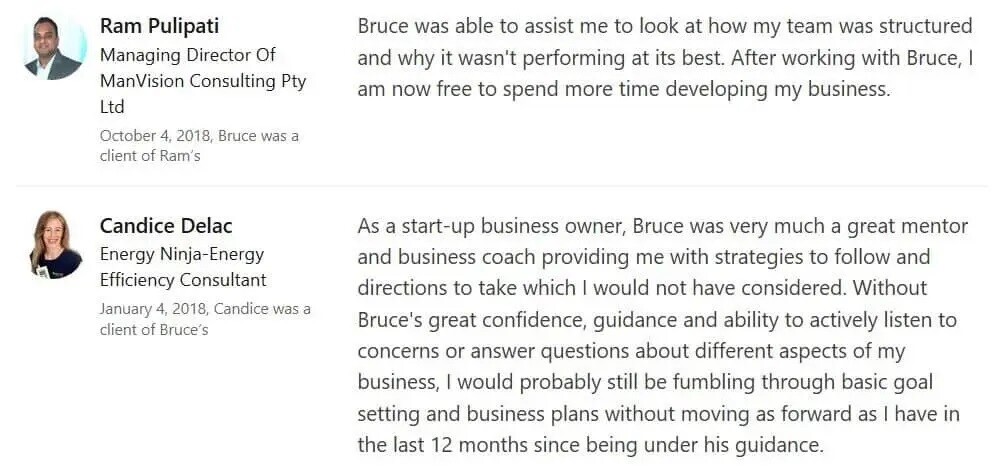
Task: Click 'Energy Ninja-Energy' headline text
Action: pyautogui.click(x=182, y=254)
